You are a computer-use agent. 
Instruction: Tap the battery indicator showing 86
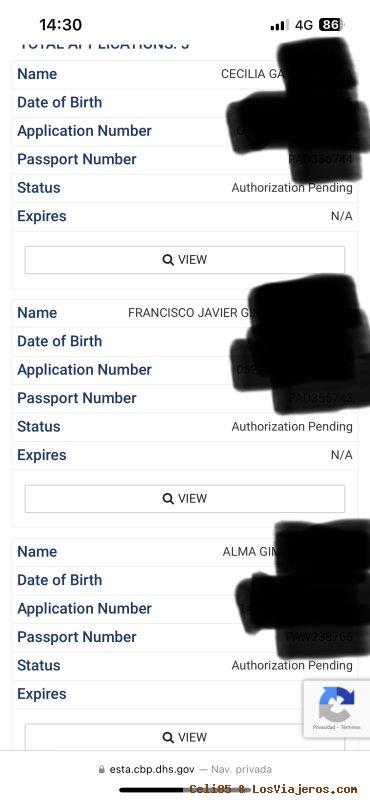[x=332, y=24]
